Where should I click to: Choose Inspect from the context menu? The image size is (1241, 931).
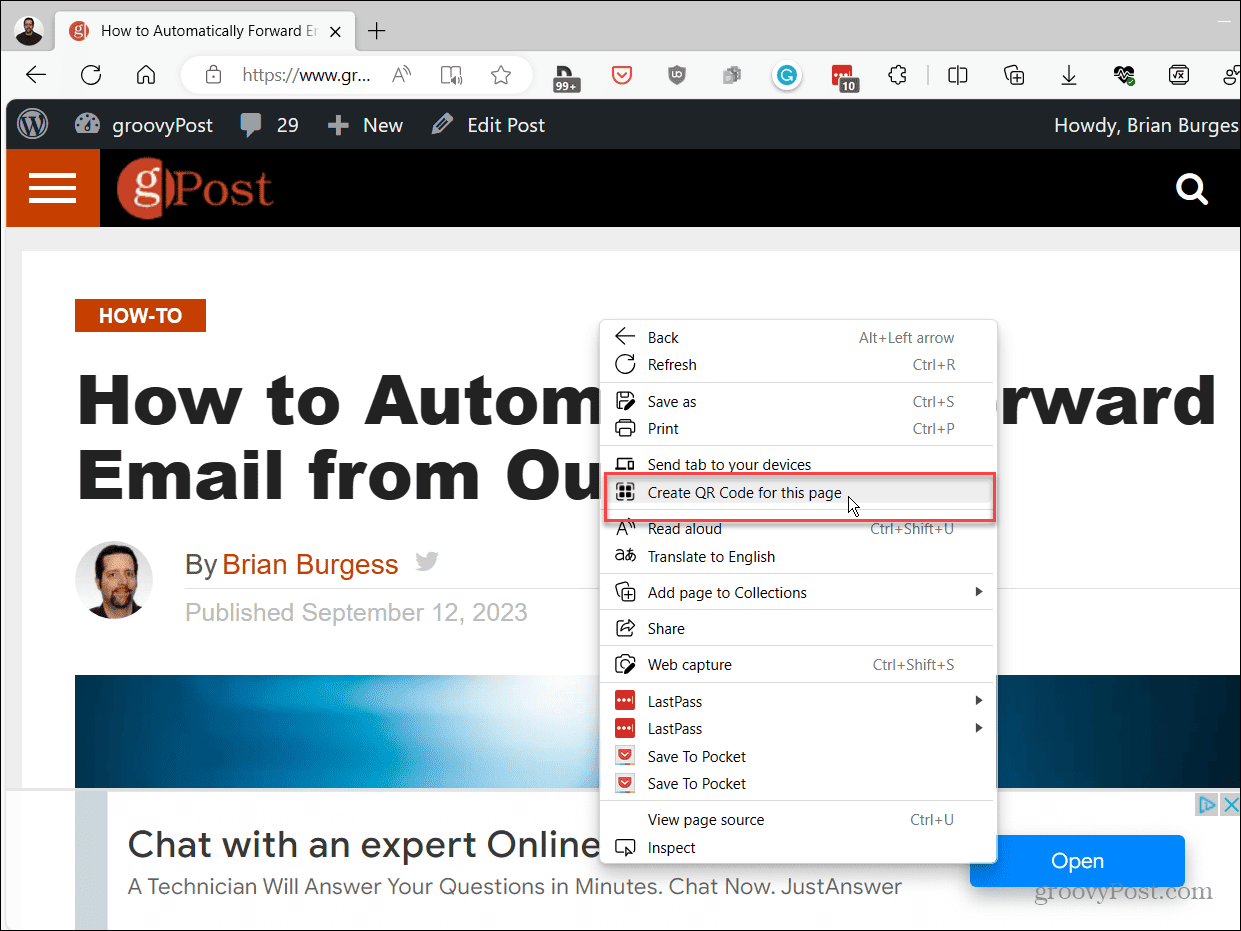pyautogui.click(x=798, y=848)
